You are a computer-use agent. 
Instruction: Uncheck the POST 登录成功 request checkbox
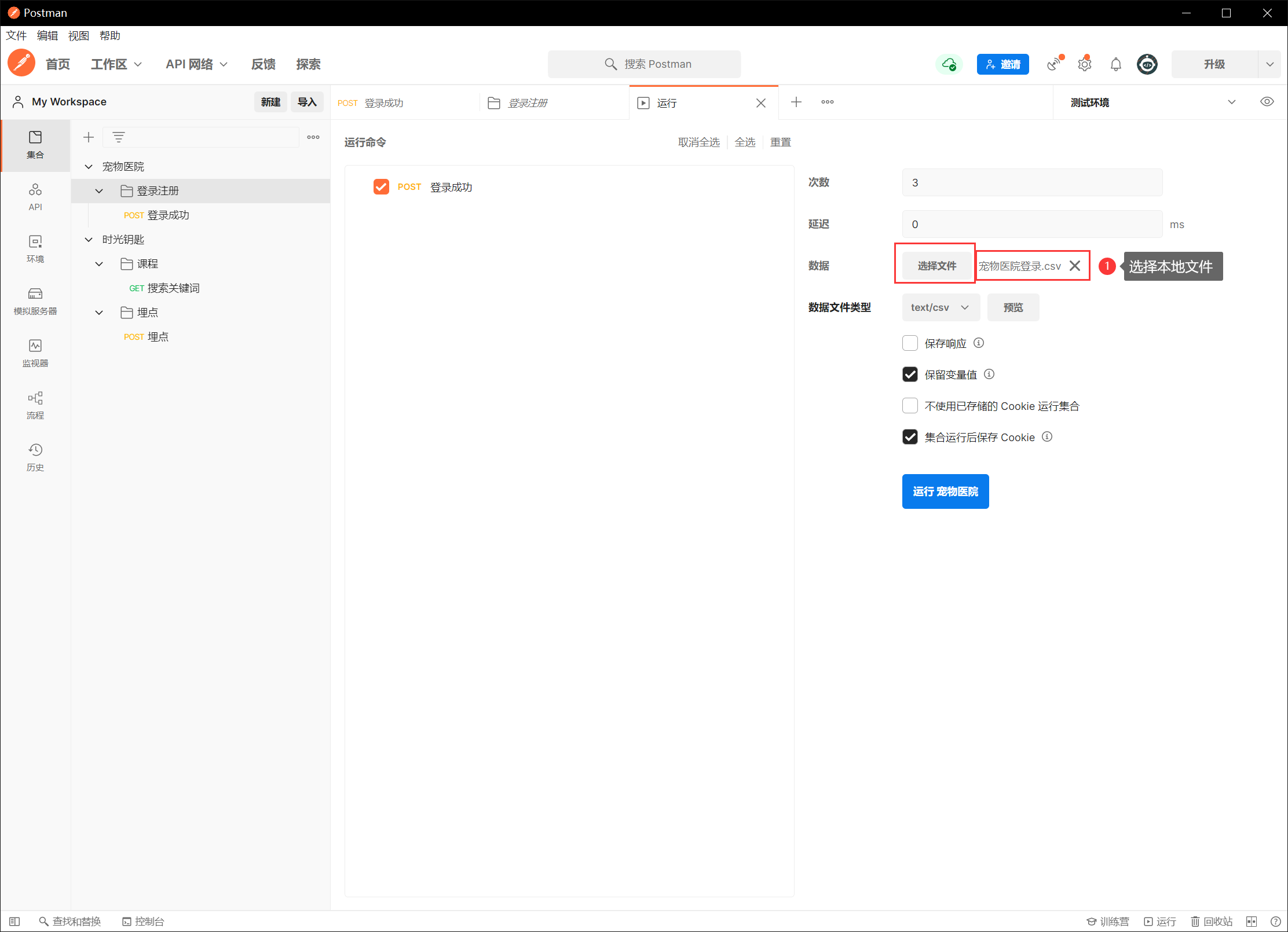tap(381, 187)
